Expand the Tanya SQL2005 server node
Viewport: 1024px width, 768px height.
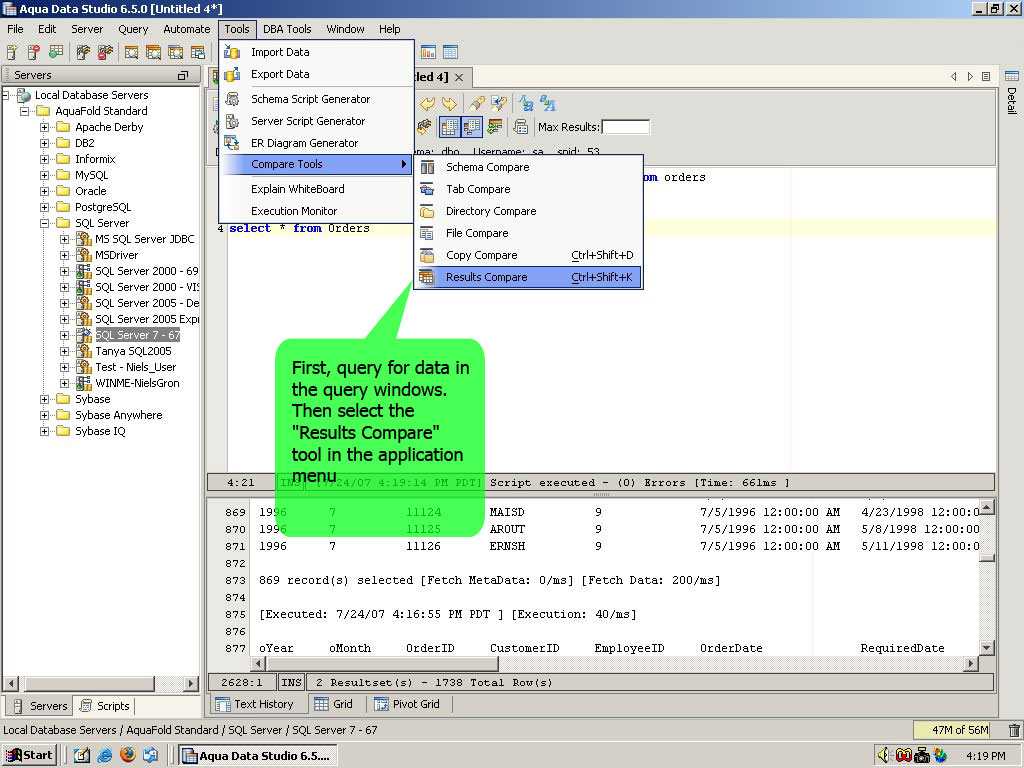pyautogui.click(x=64, y=351)
